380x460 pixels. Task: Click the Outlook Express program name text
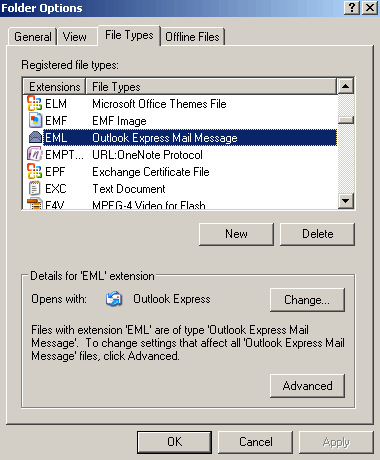click(x=172, y=299)
